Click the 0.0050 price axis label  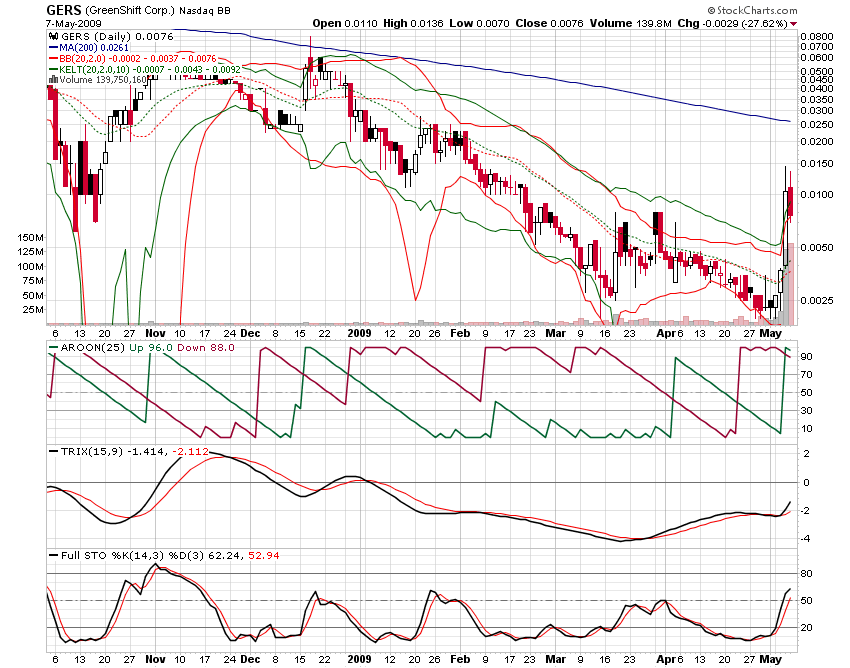pyautogui.click(x=817, y=247)
